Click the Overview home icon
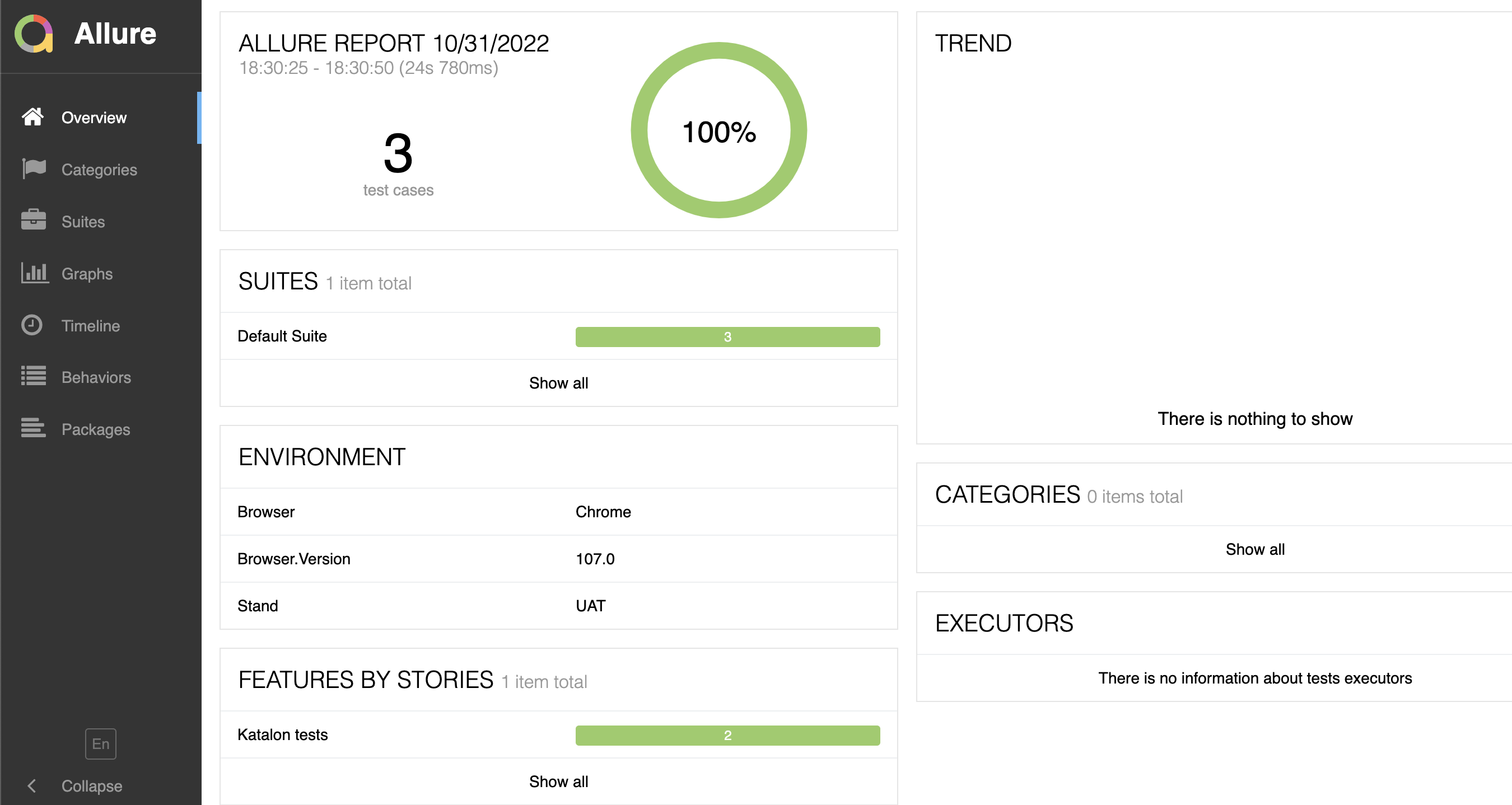Screen dimensions: 1512x805 33,117
